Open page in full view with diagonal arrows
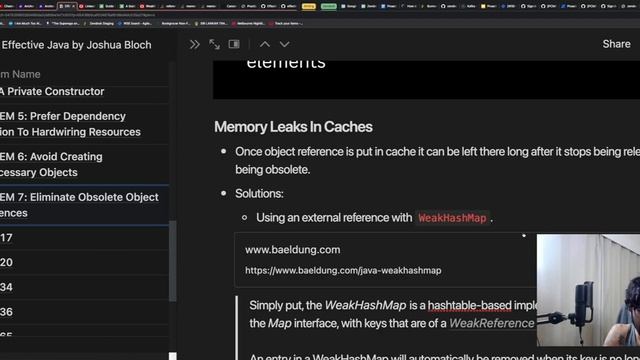Image resolution: width=640 pixels, height=360 pixels. [214, 44]
